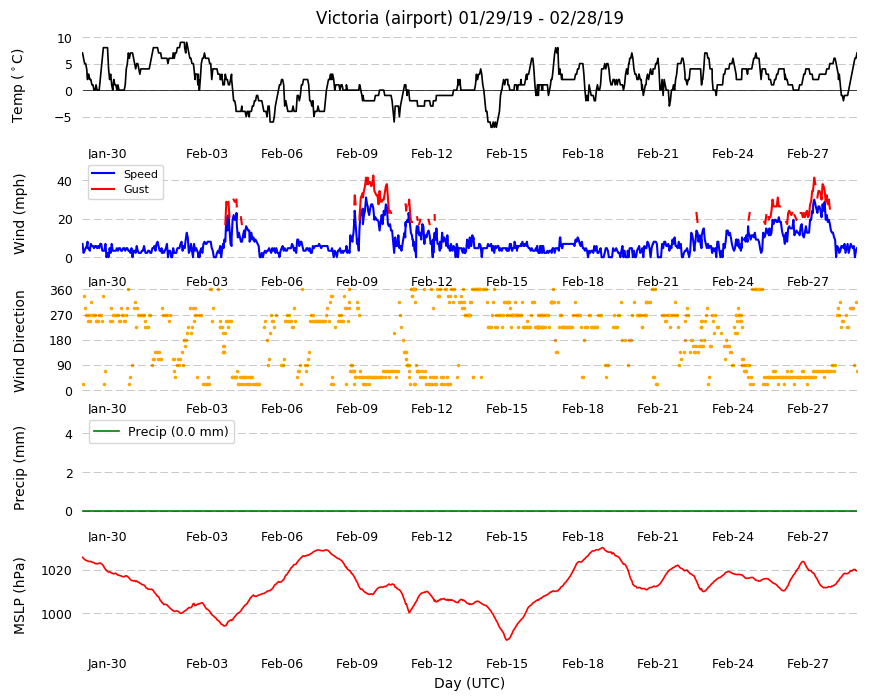Click the Precip (0.0 mm) legend label
This screenshot has width=870, height=700.
(x=178, y=432)
